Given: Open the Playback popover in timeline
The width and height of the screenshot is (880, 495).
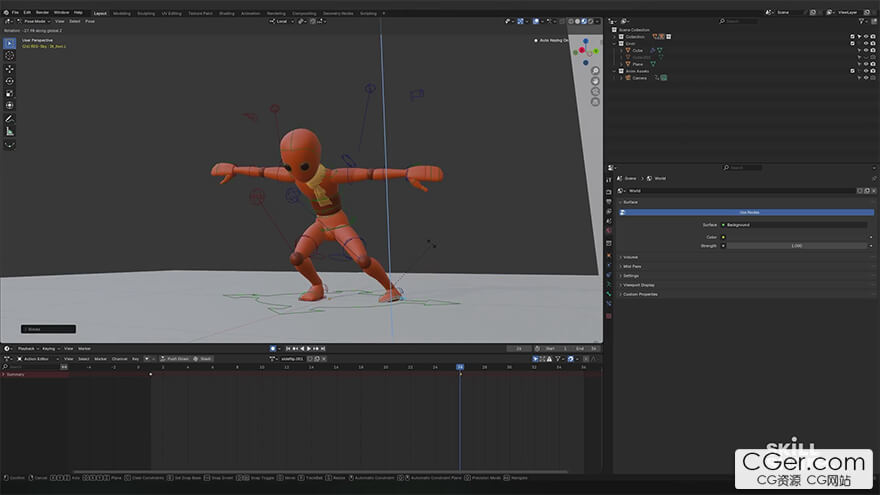Looking at the screenshot, I should (x=28, y=349).
